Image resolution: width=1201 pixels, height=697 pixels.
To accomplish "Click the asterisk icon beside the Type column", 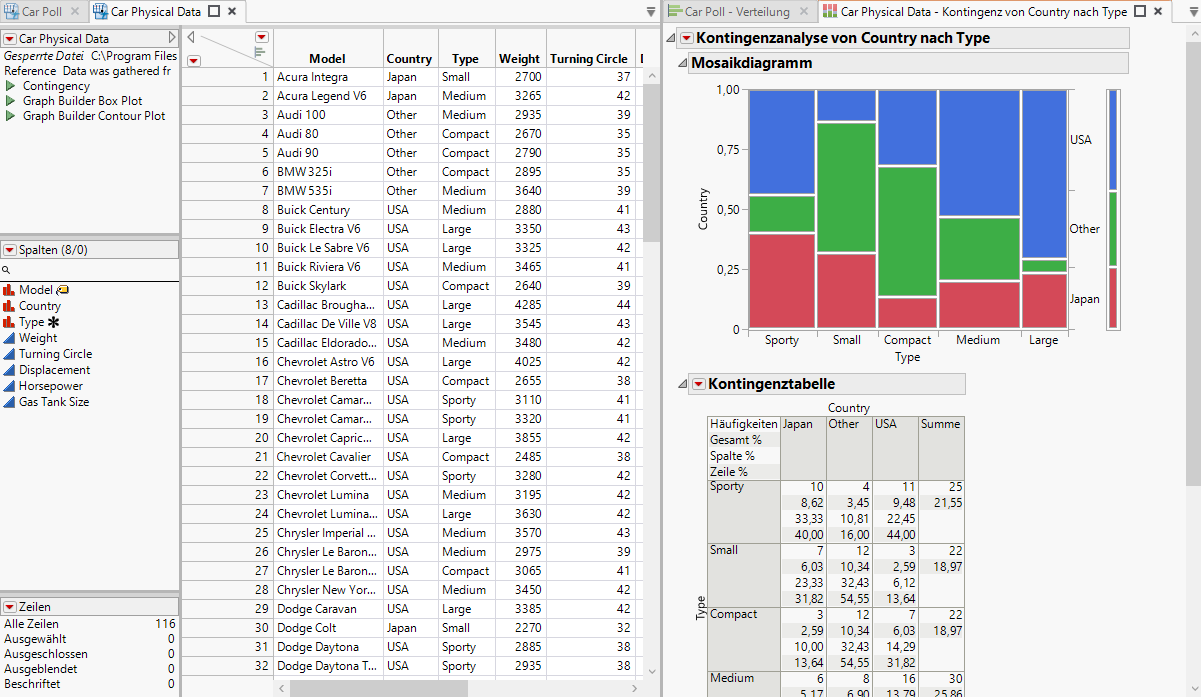I will point(52,322).
